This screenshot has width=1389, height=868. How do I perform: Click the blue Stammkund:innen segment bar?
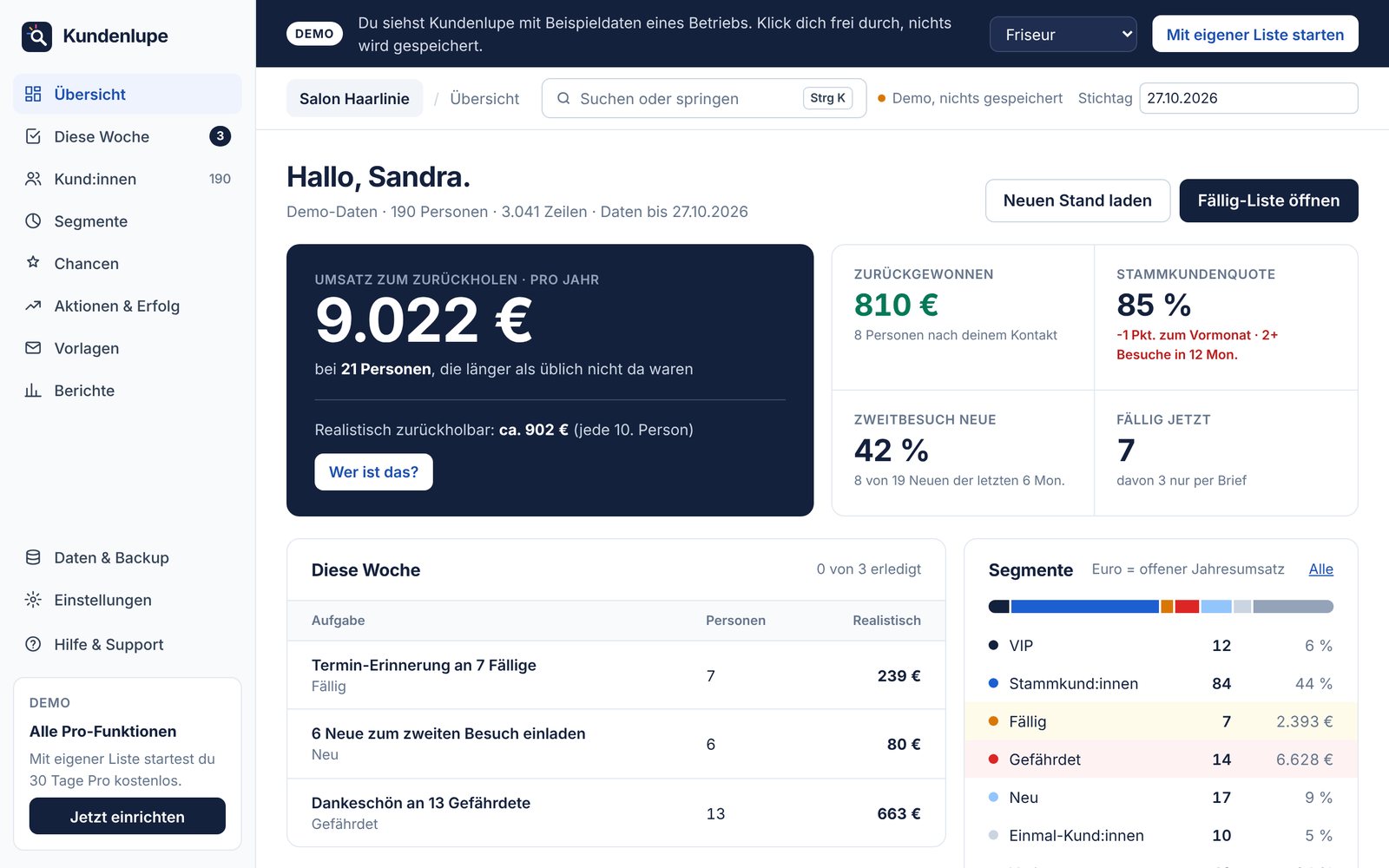[1084, 606]
